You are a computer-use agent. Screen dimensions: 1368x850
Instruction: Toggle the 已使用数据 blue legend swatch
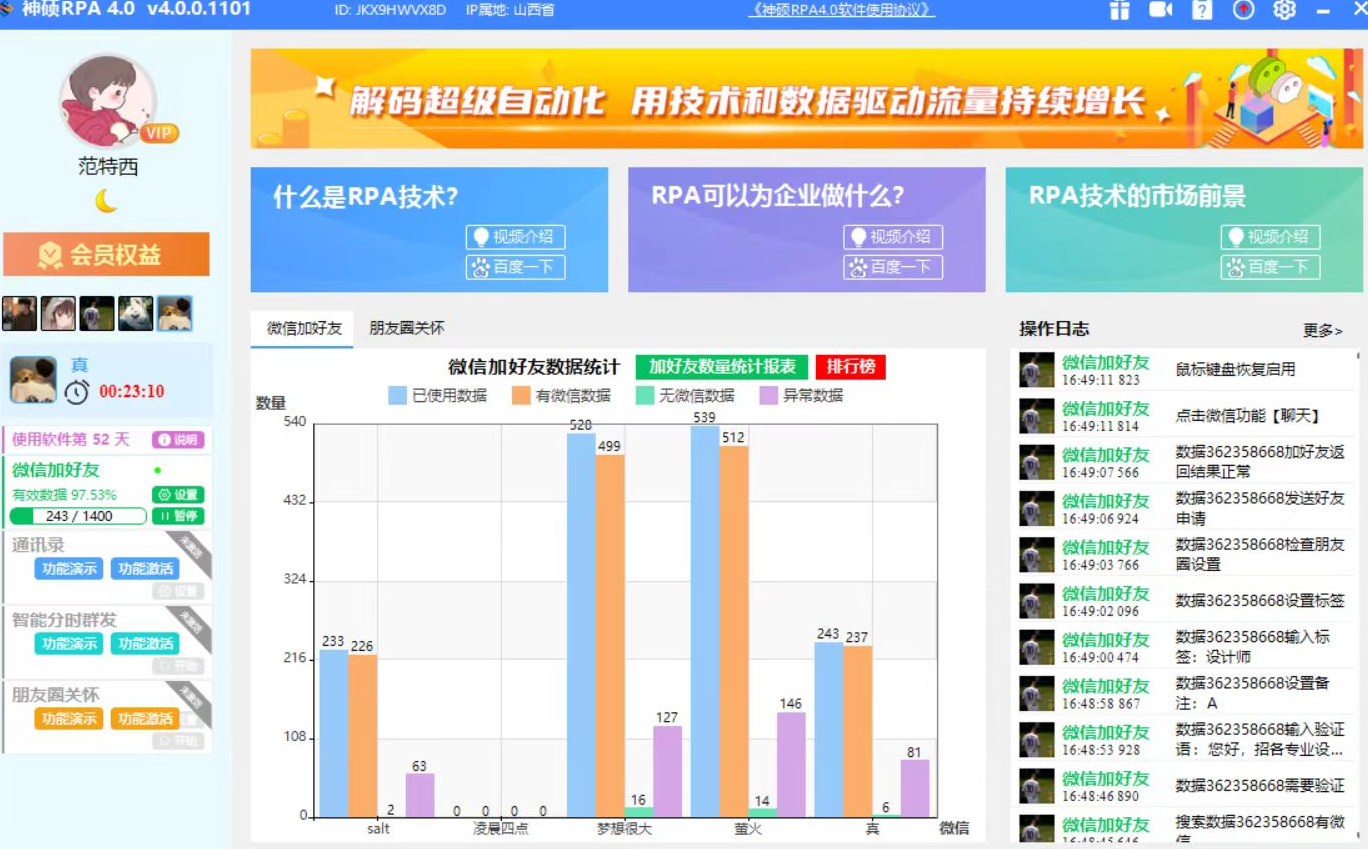(x=398, y=396)
